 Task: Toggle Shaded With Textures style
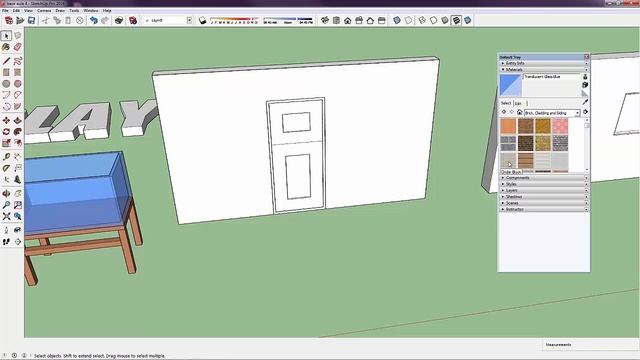pos(456,20)
